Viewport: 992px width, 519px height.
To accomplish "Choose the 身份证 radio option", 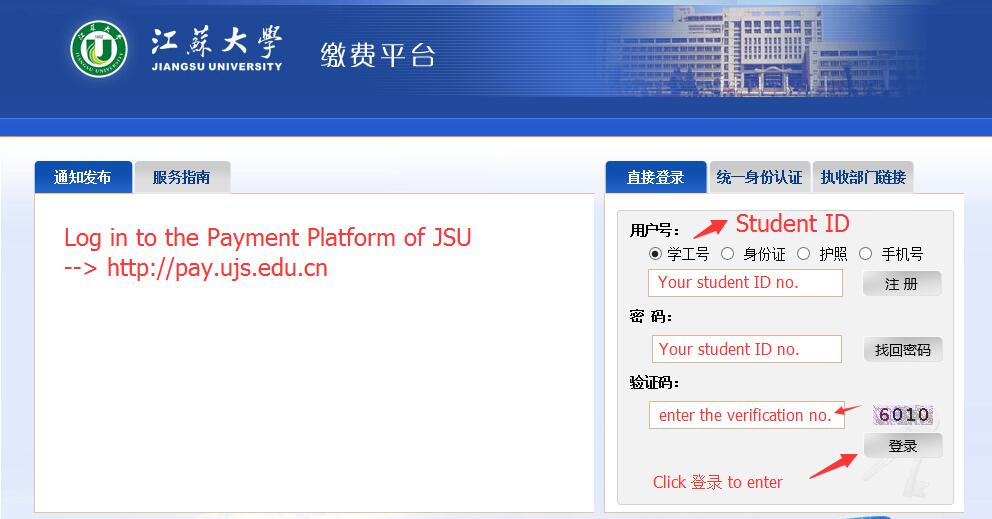I will pos(728,254).
